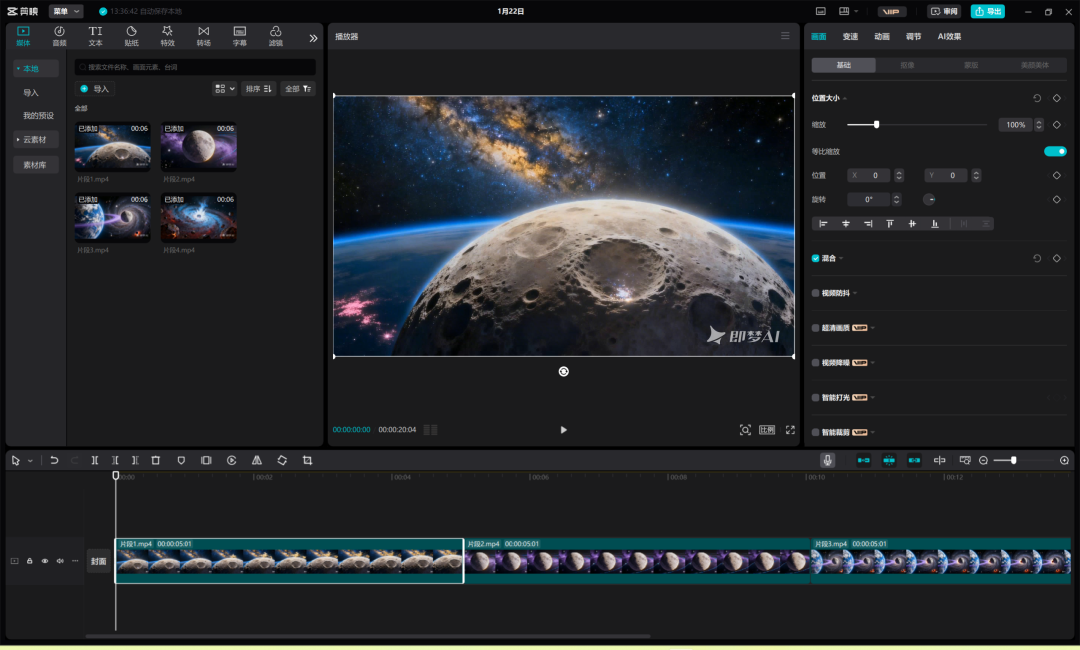
Task: Click the microphone record voiceover icon
Action: point(827,460)
